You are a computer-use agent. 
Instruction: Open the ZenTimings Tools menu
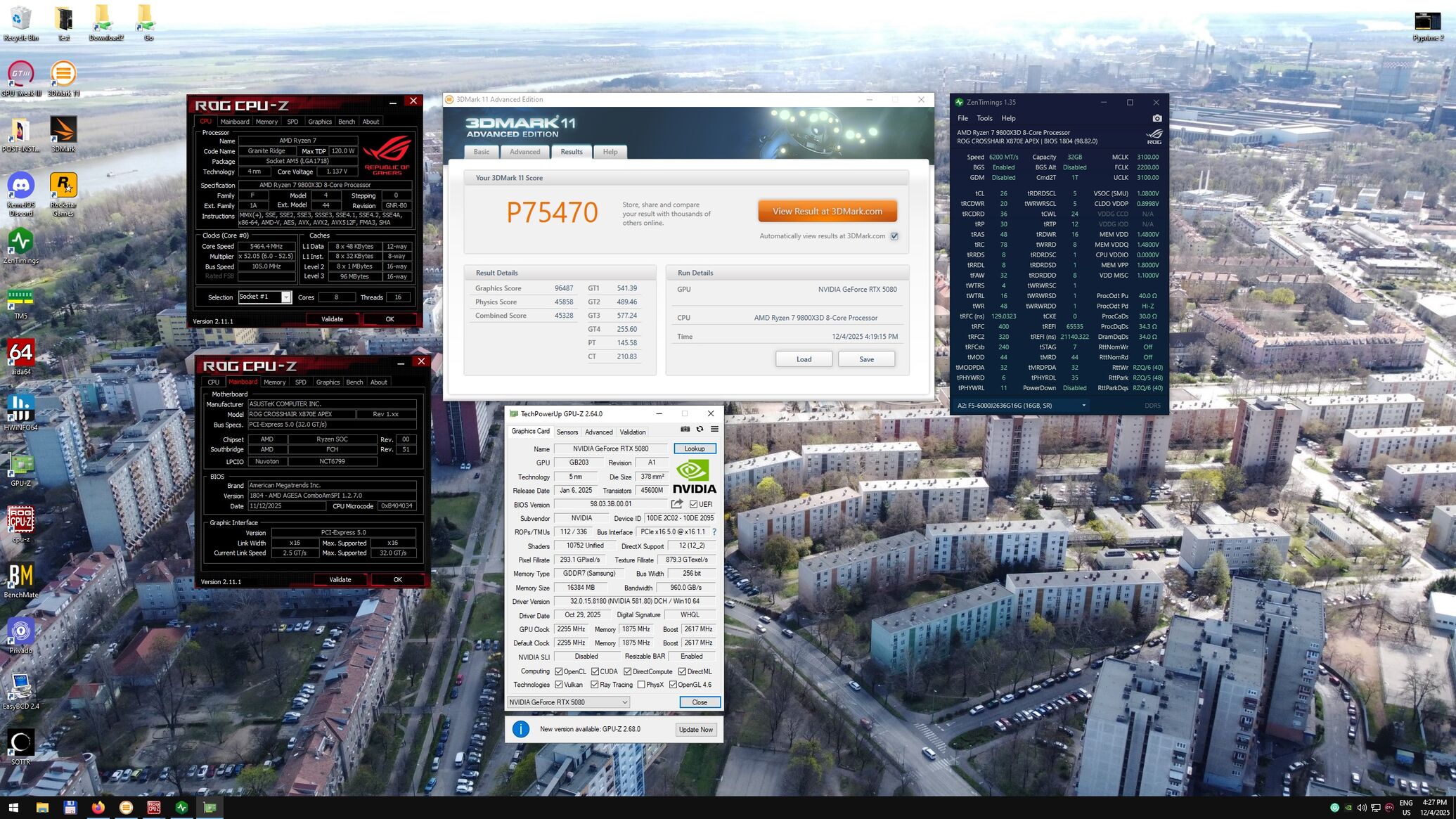click(x=984, y=118)
